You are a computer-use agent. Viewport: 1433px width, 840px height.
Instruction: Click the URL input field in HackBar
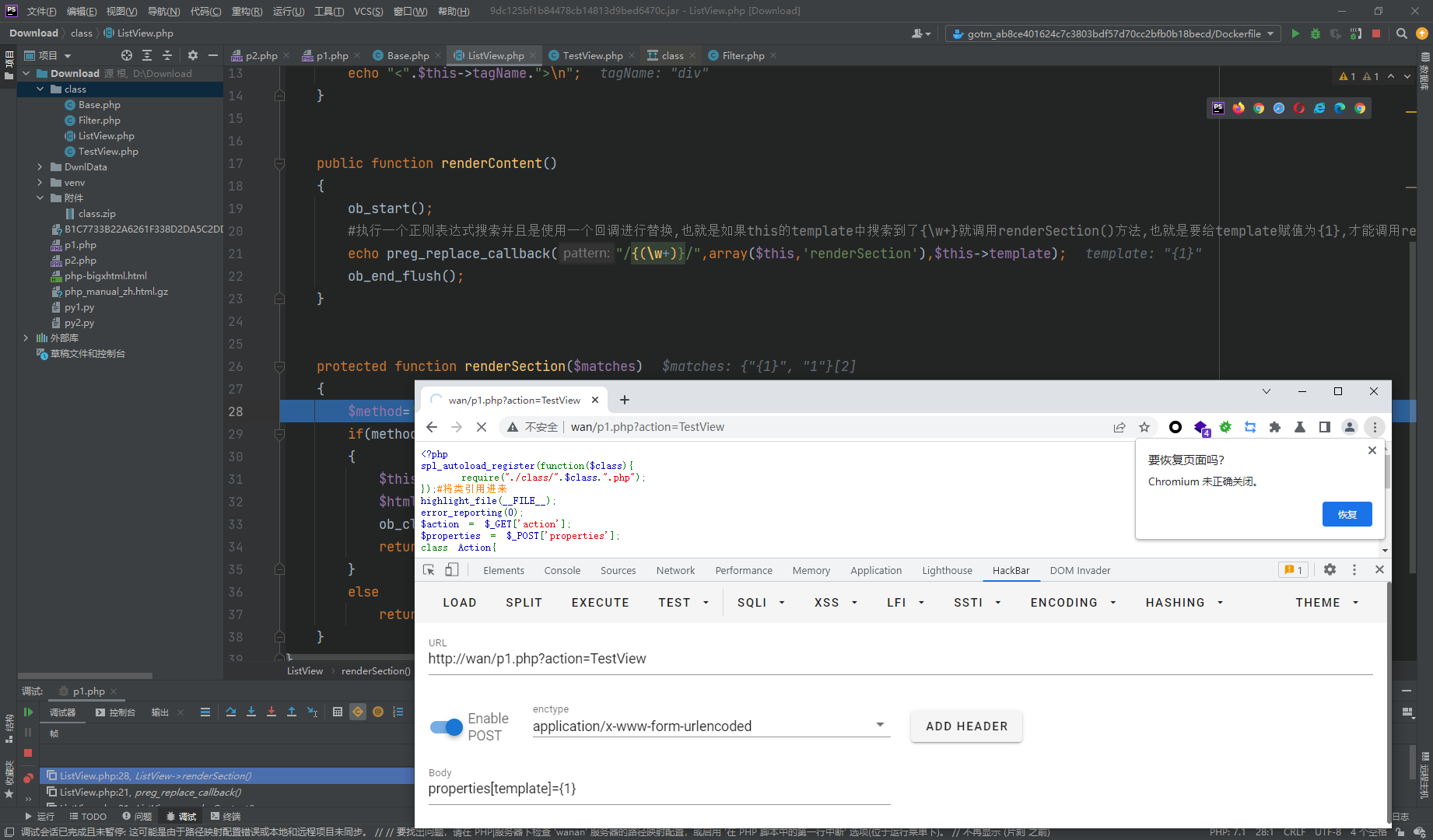click(700, 658)
